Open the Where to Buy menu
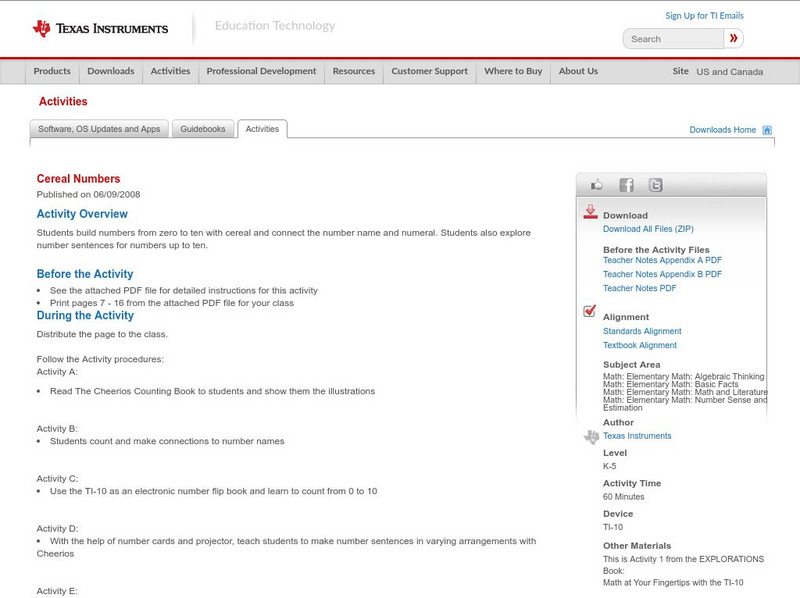800x598 pixels. click(513, 71)
